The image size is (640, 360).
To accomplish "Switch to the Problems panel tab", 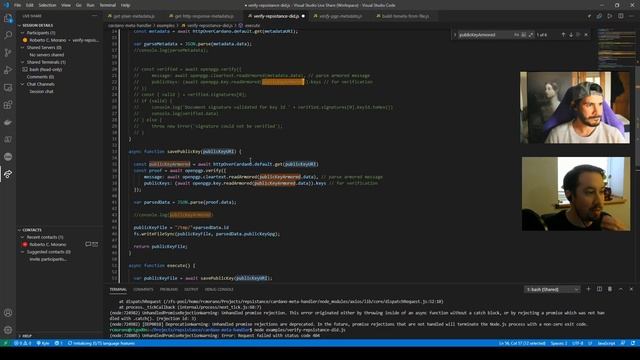I will click(x=169, y=289).
